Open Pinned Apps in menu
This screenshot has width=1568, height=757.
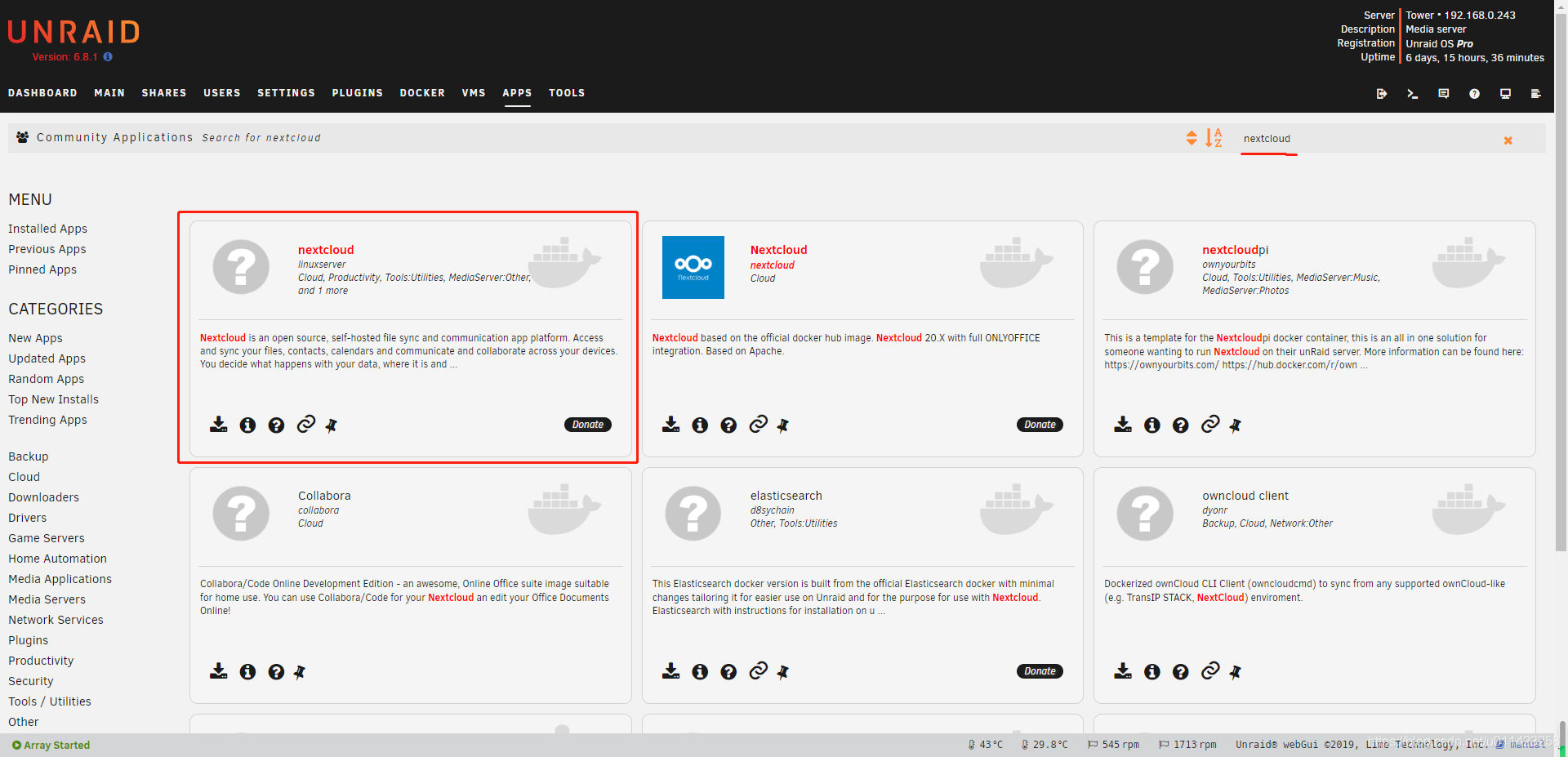(x=42, y=269)
